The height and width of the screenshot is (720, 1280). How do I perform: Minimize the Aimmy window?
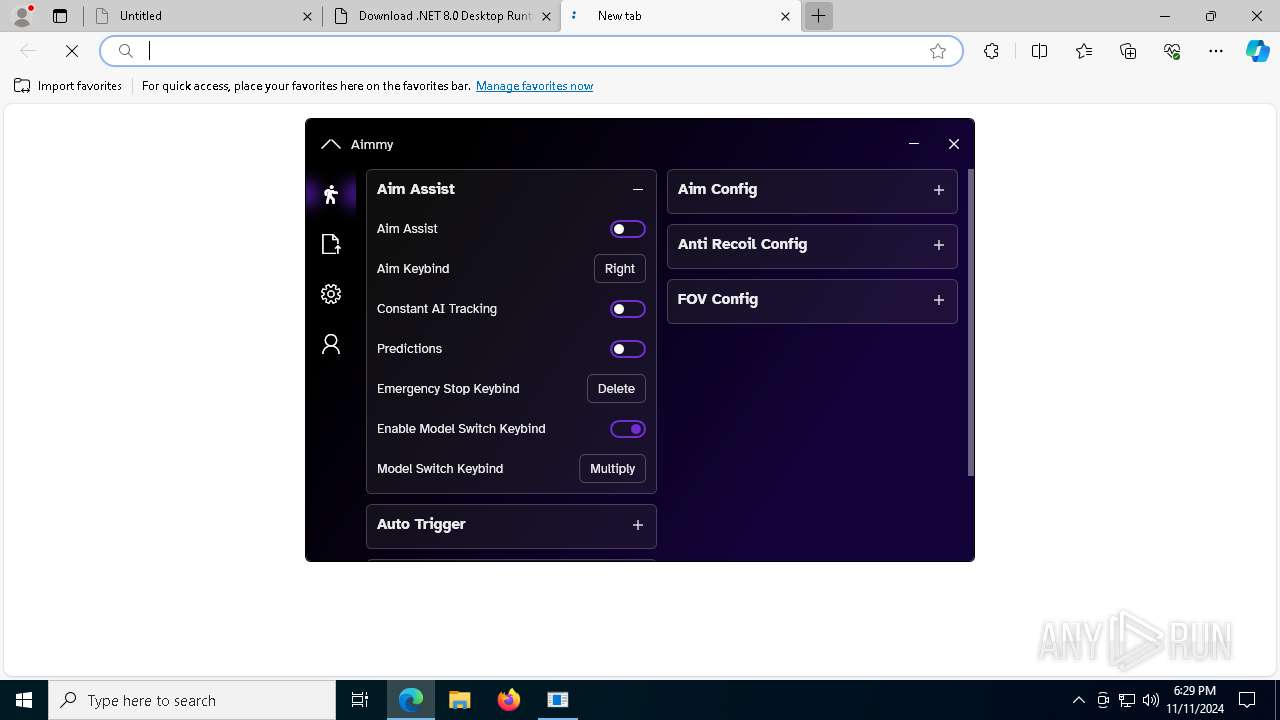[914, 144]
